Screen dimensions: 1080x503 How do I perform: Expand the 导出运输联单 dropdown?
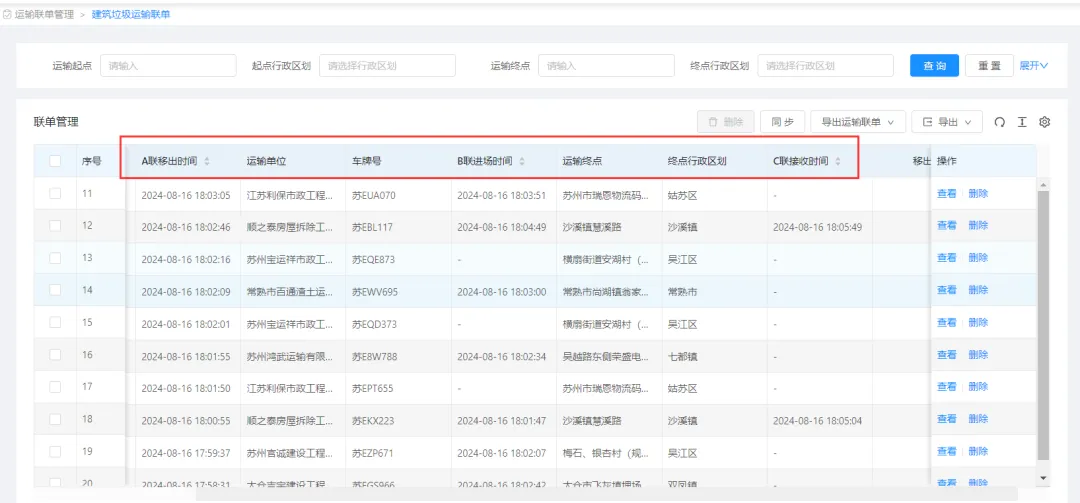tap(858, 122)
